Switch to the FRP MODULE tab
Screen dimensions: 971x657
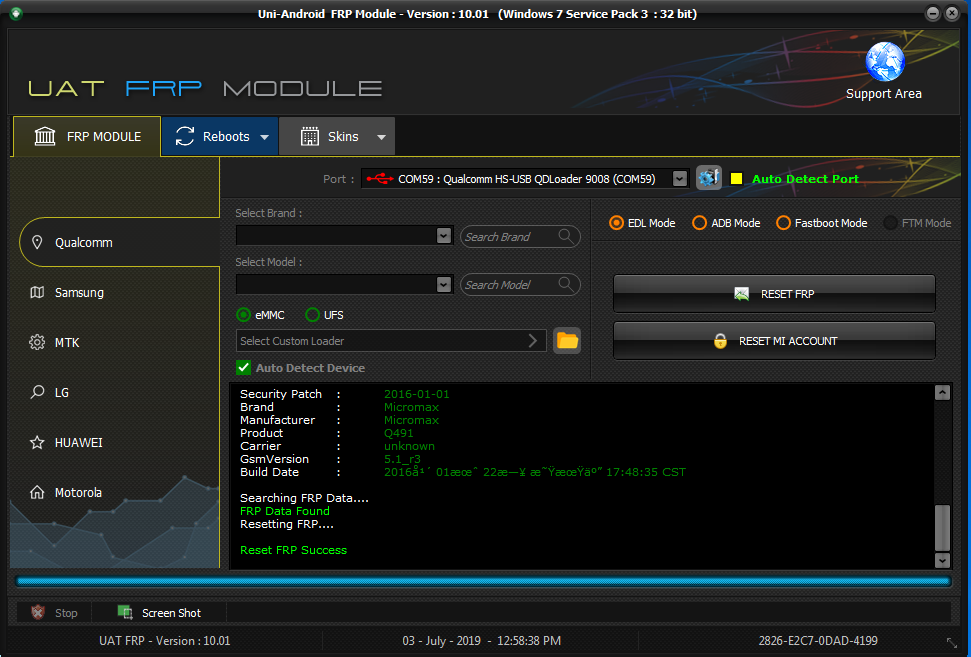[87, 136]
